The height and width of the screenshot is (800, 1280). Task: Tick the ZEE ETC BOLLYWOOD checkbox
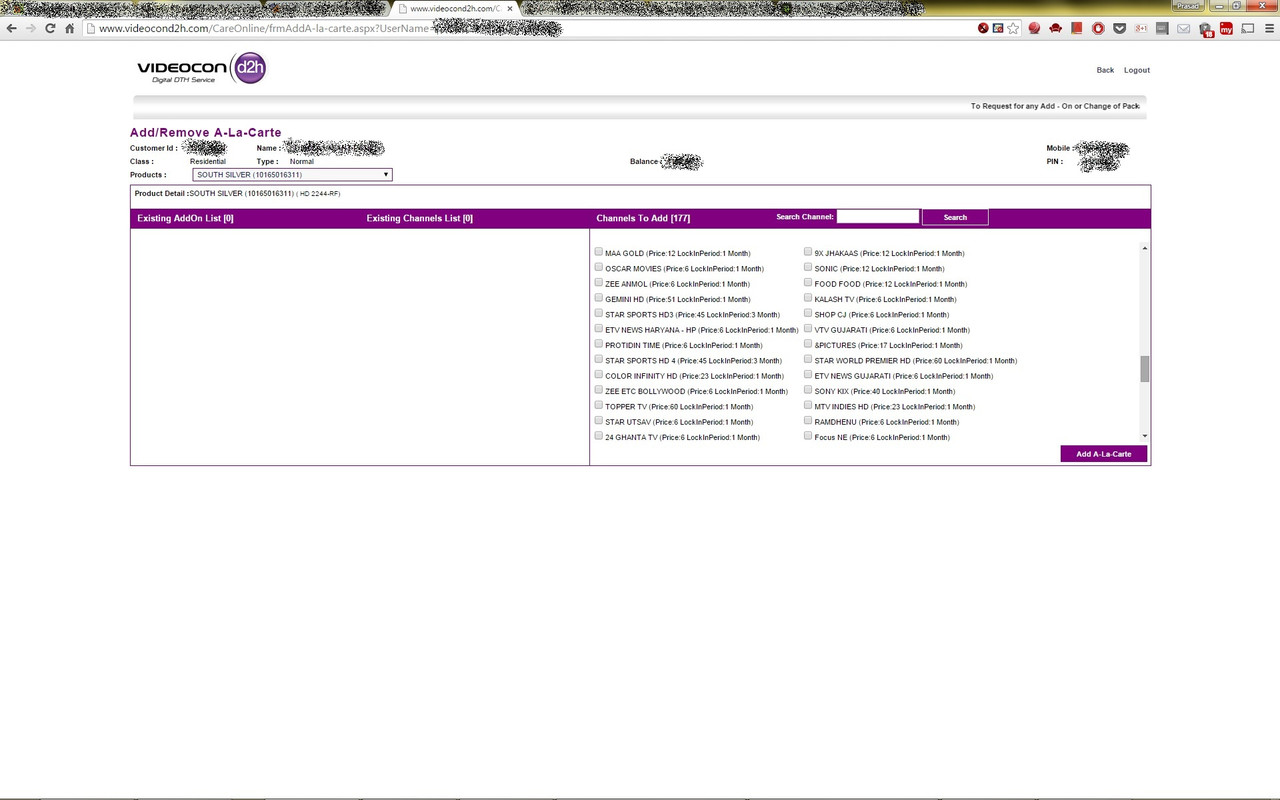tap(599, 390)
